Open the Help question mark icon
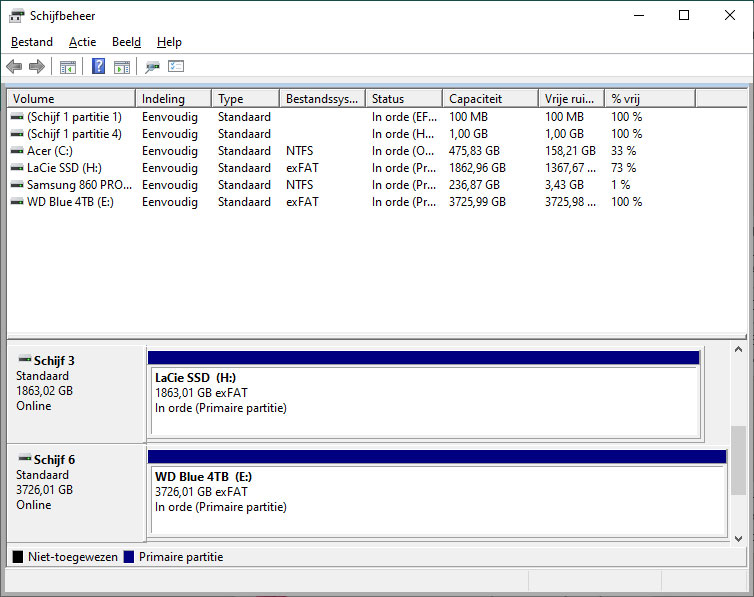The width and height of the screenshot is (754, 597). point(99,66)
